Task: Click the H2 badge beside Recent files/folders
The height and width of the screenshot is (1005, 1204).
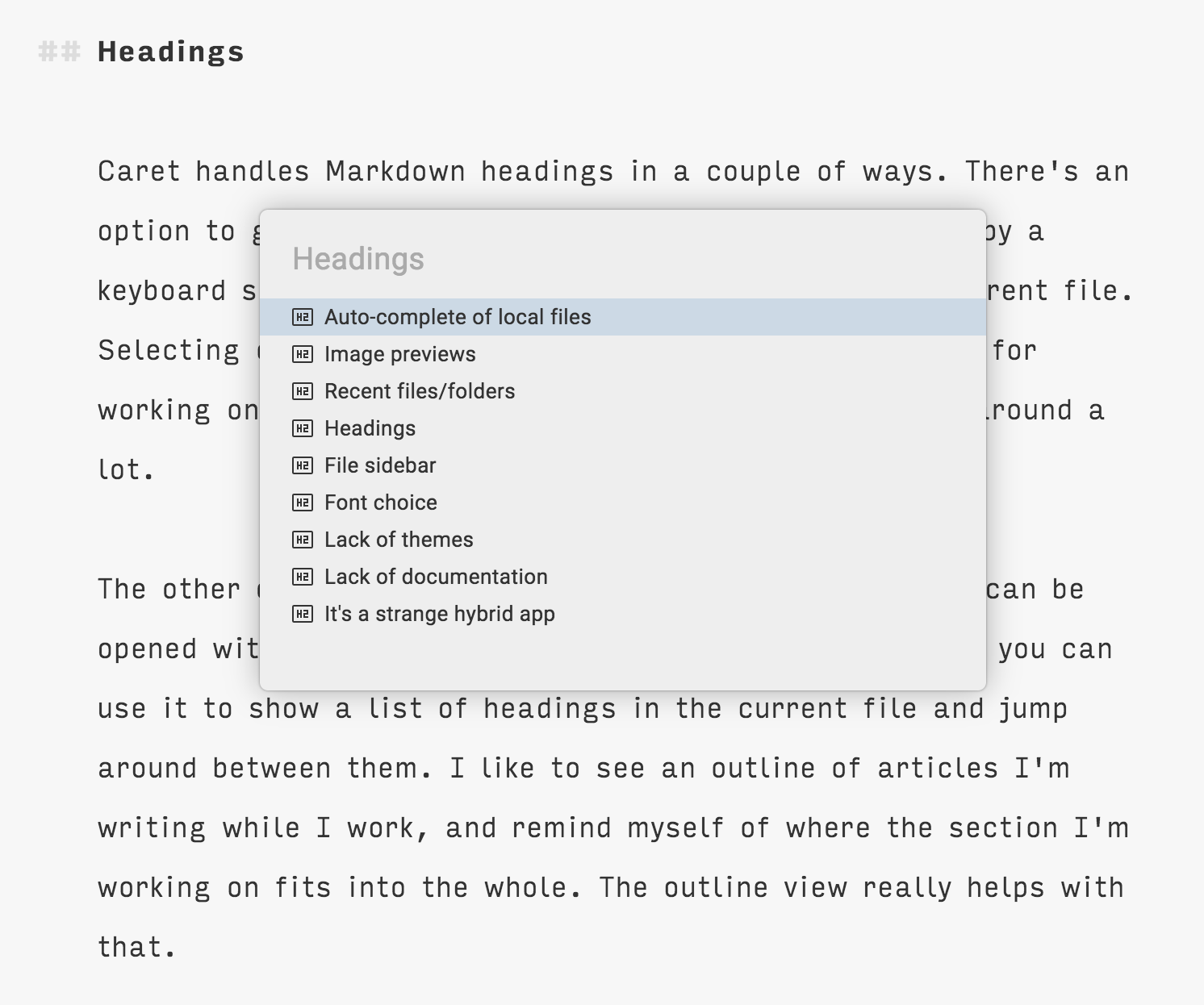Action: 302,391
